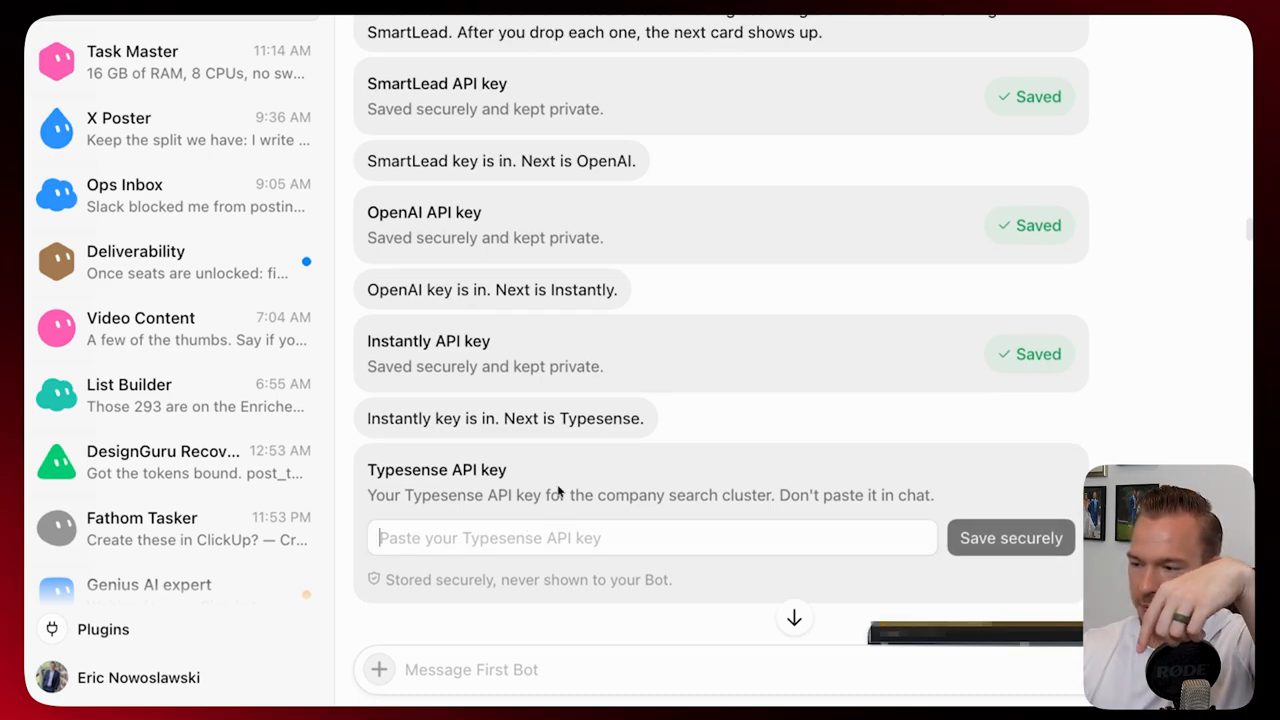Click message 'SmartLead key is in. Next is OpenAI.'
The image size is (1280, 720).
(x=501, y=161)
